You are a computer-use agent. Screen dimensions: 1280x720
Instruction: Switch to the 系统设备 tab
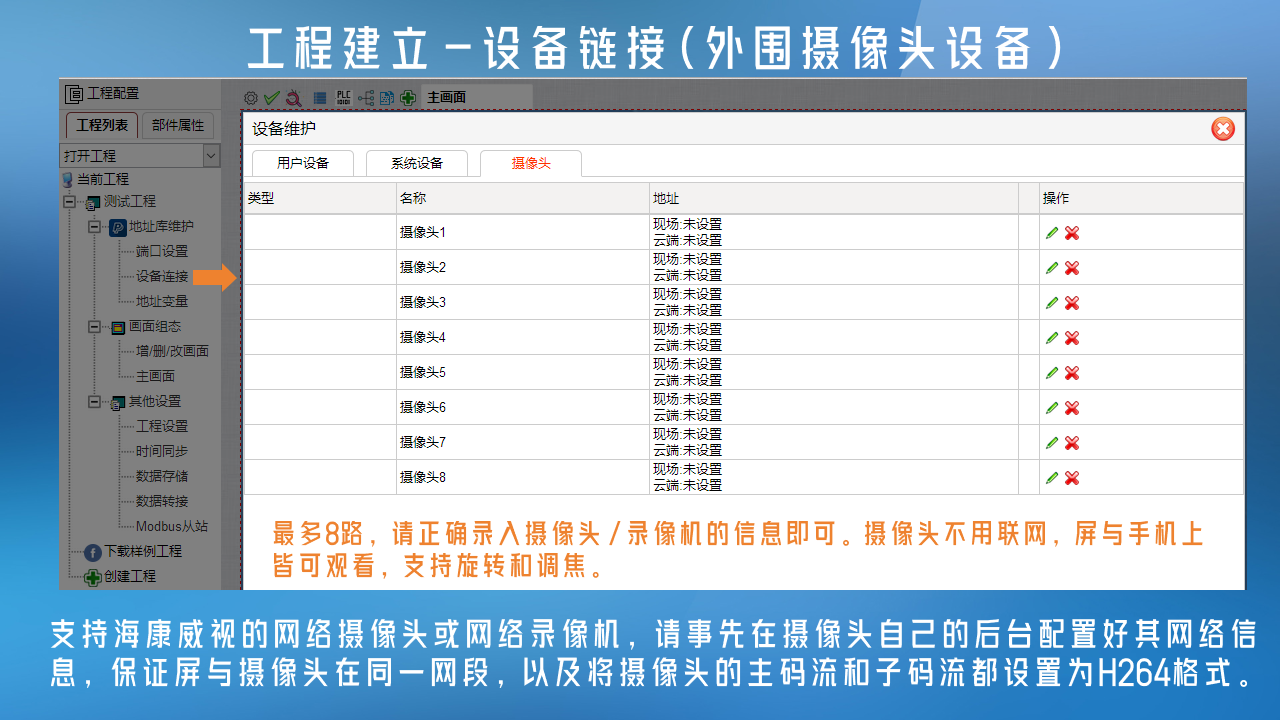pos(417,163)
